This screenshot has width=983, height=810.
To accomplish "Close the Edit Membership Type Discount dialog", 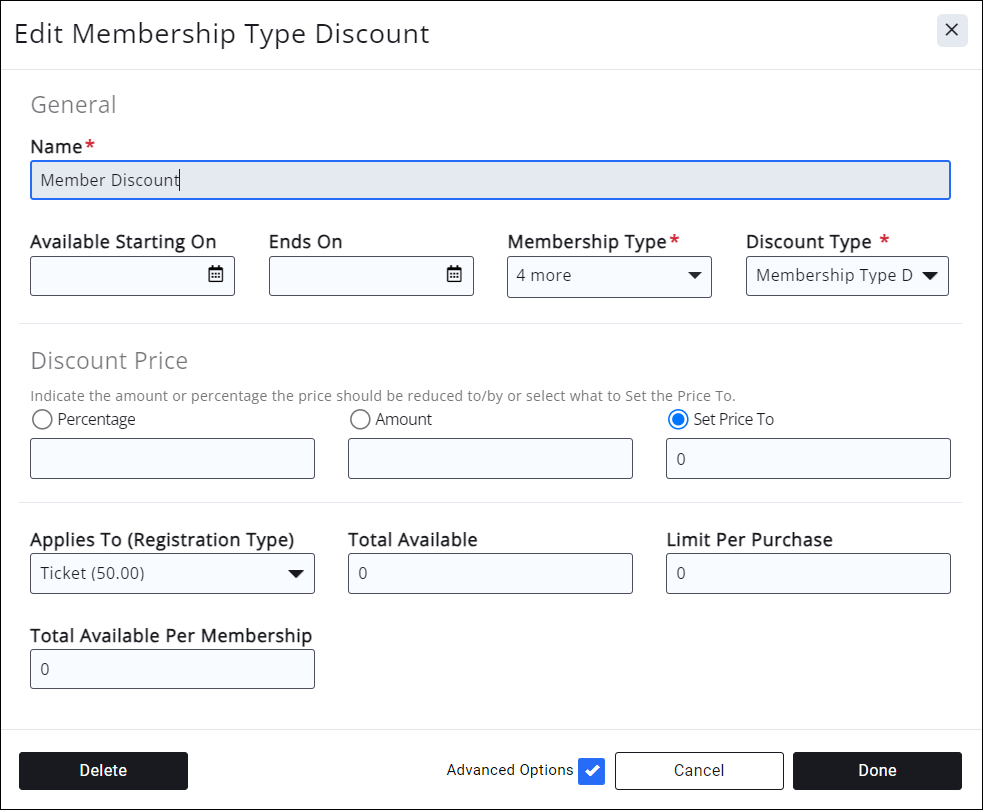I will [951, 31].
